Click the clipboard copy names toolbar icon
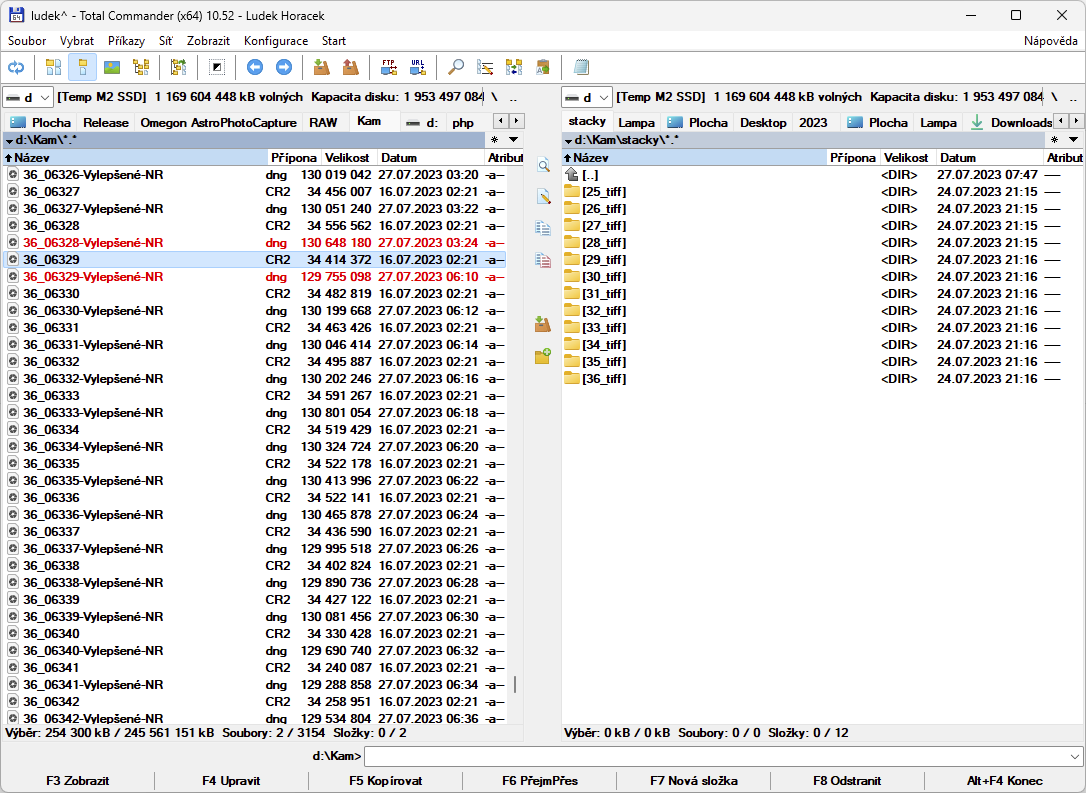Viewport: 1086px width, 793px height. (543, 67)
